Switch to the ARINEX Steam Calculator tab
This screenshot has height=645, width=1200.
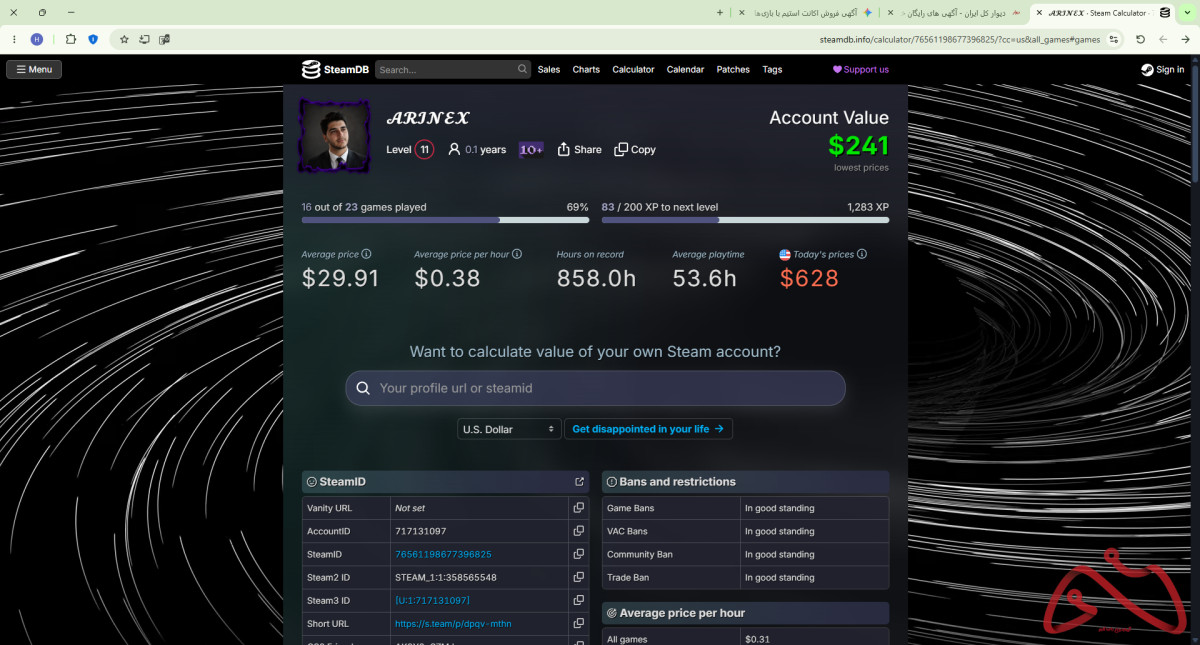[x=1100, y=12]
